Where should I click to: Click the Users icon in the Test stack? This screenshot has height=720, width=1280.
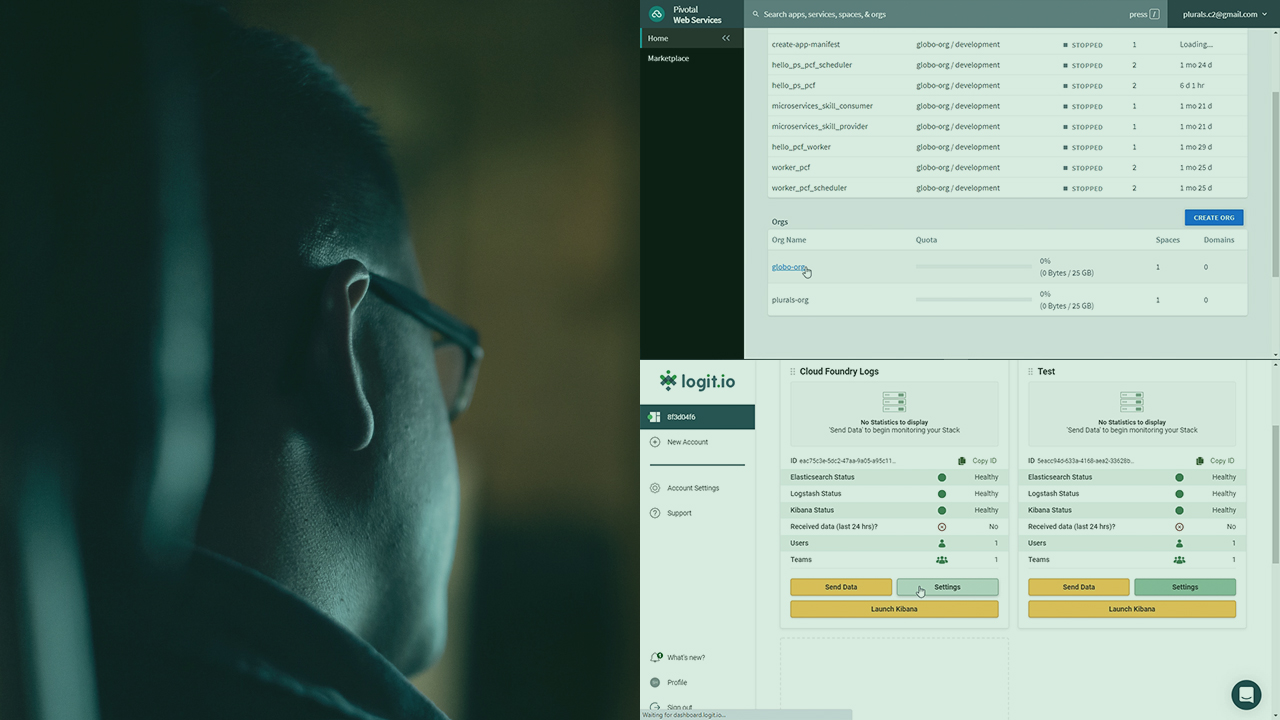[1178, 543]
